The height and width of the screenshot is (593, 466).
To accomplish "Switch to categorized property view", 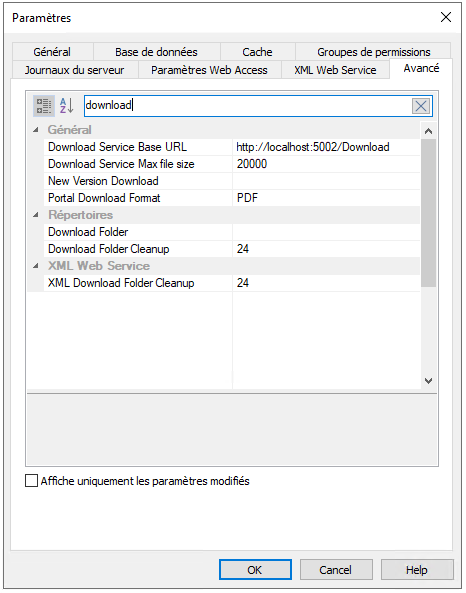I will click(44, 106).
